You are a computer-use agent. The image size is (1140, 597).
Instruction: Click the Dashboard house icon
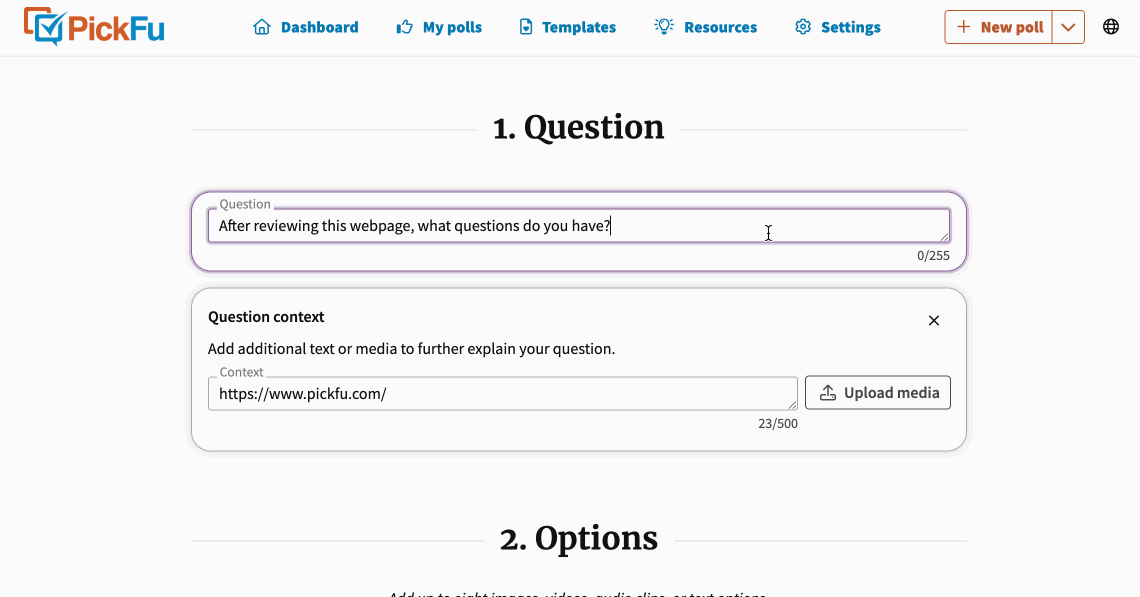click(262, 27)
